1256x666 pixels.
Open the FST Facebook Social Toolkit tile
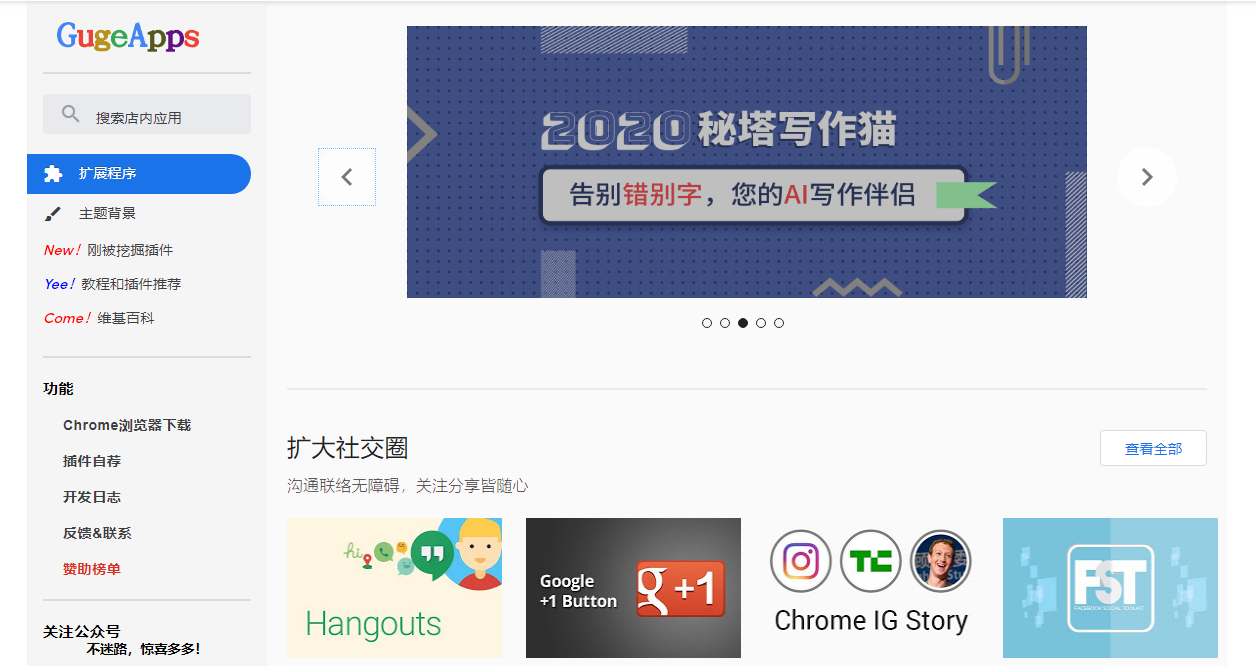point(1110,588)
